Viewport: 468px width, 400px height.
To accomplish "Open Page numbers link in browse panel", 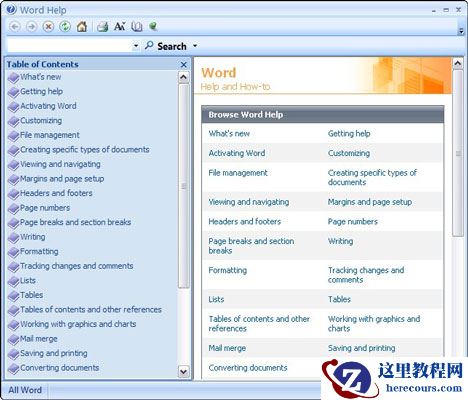I will pyautogui.click(x=353, y=222).
